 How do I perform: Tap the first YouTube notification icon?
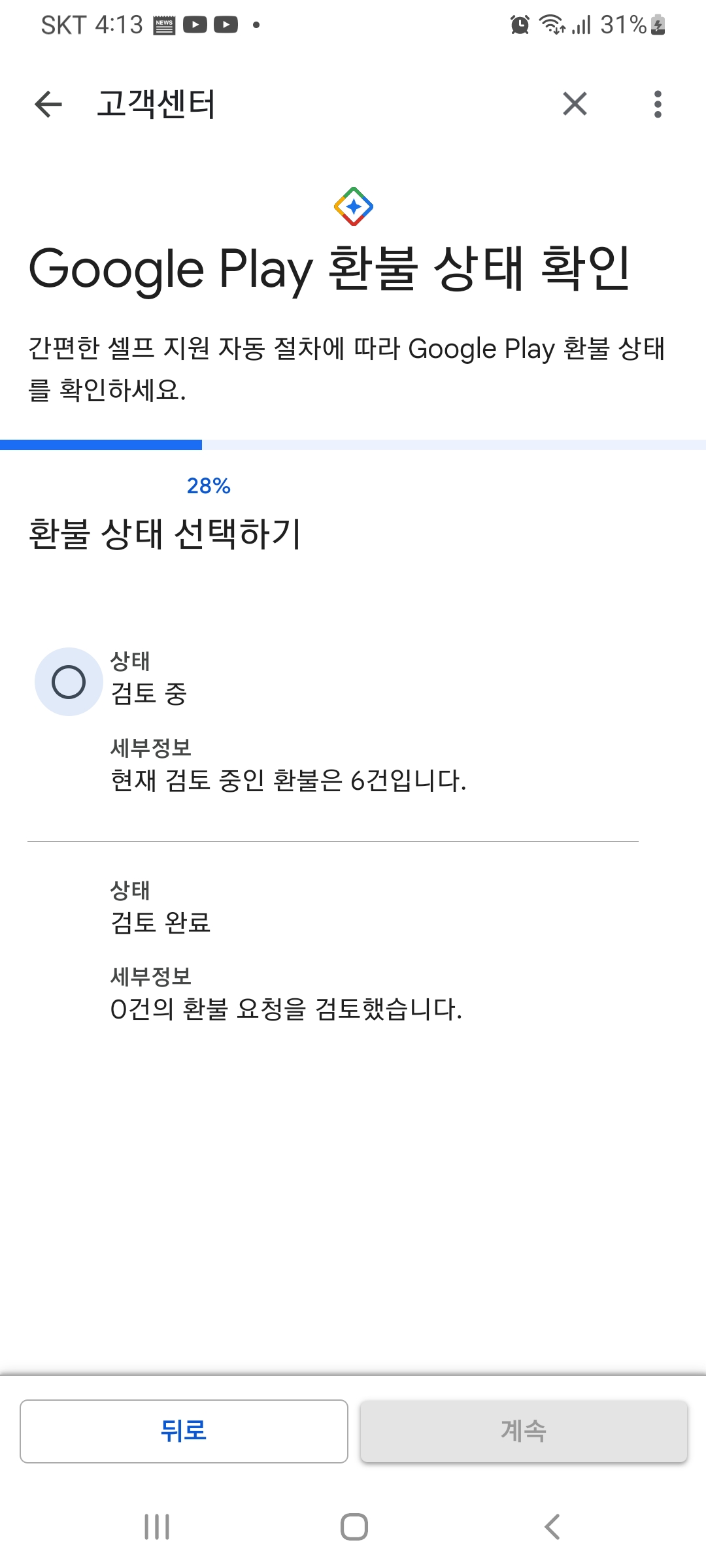click(195, 25)
